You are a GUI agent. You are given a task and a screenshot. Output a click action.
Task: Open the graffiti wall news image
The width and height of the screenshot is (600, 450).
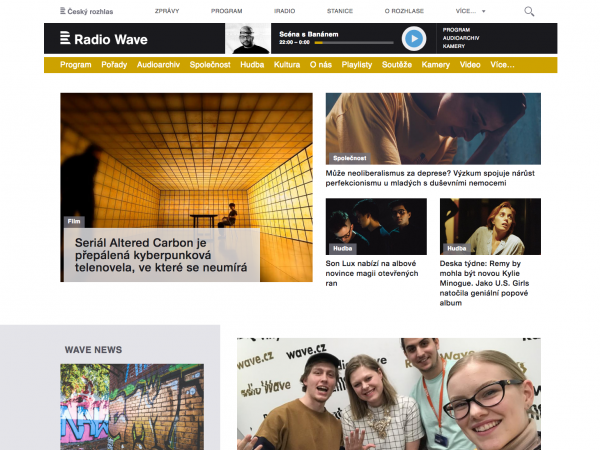132,407
